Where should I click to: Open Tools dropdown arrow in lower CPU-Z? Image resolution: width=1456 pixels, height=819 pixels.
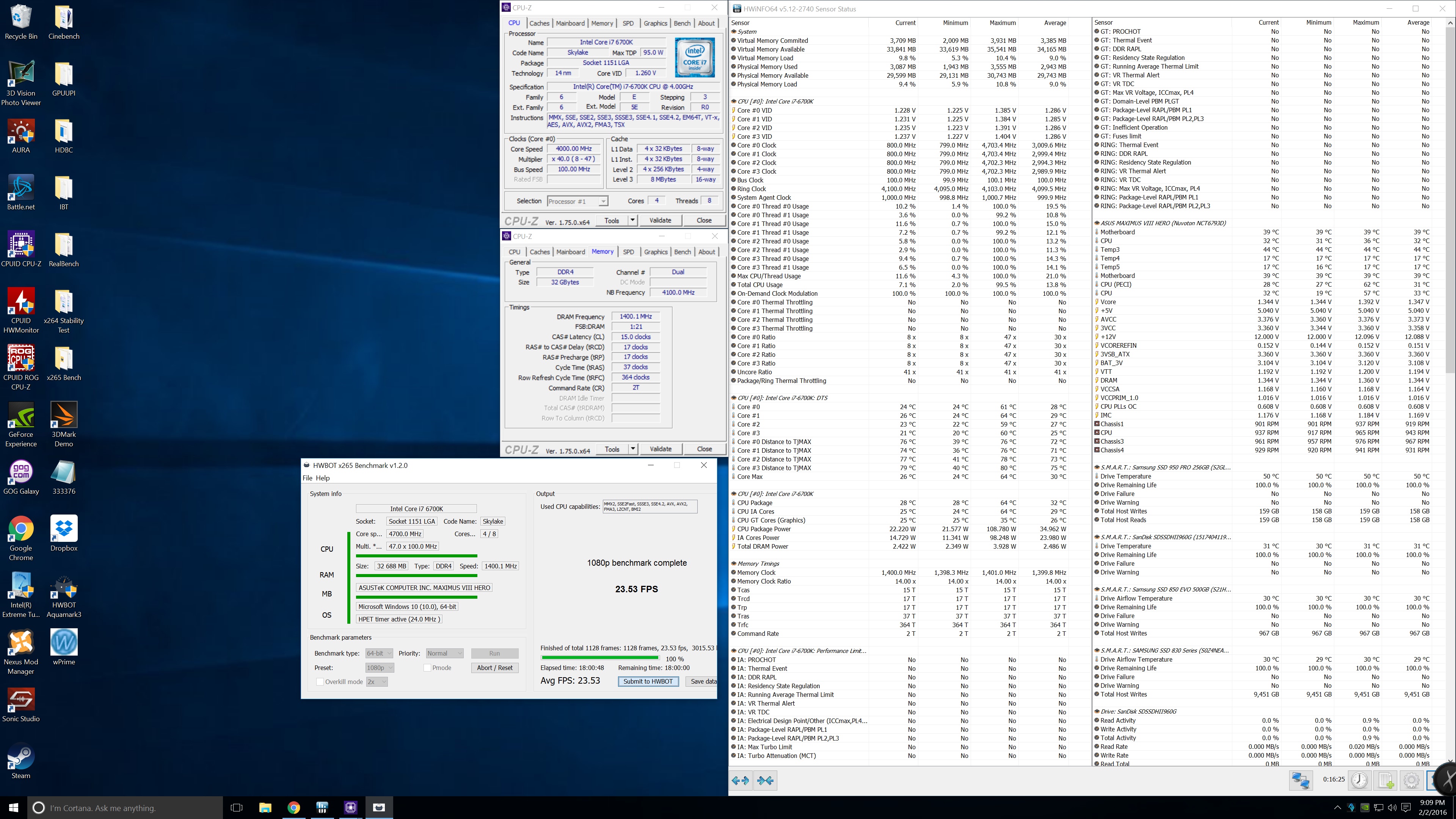[x=633, y=449]
